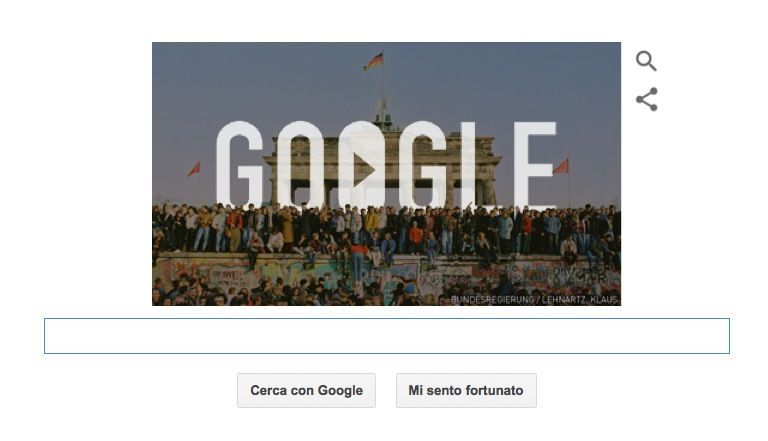The image size is (768, 441).
Task: Focus the empty Google search field
Action: pyautogui.click(x=386, y=336)
